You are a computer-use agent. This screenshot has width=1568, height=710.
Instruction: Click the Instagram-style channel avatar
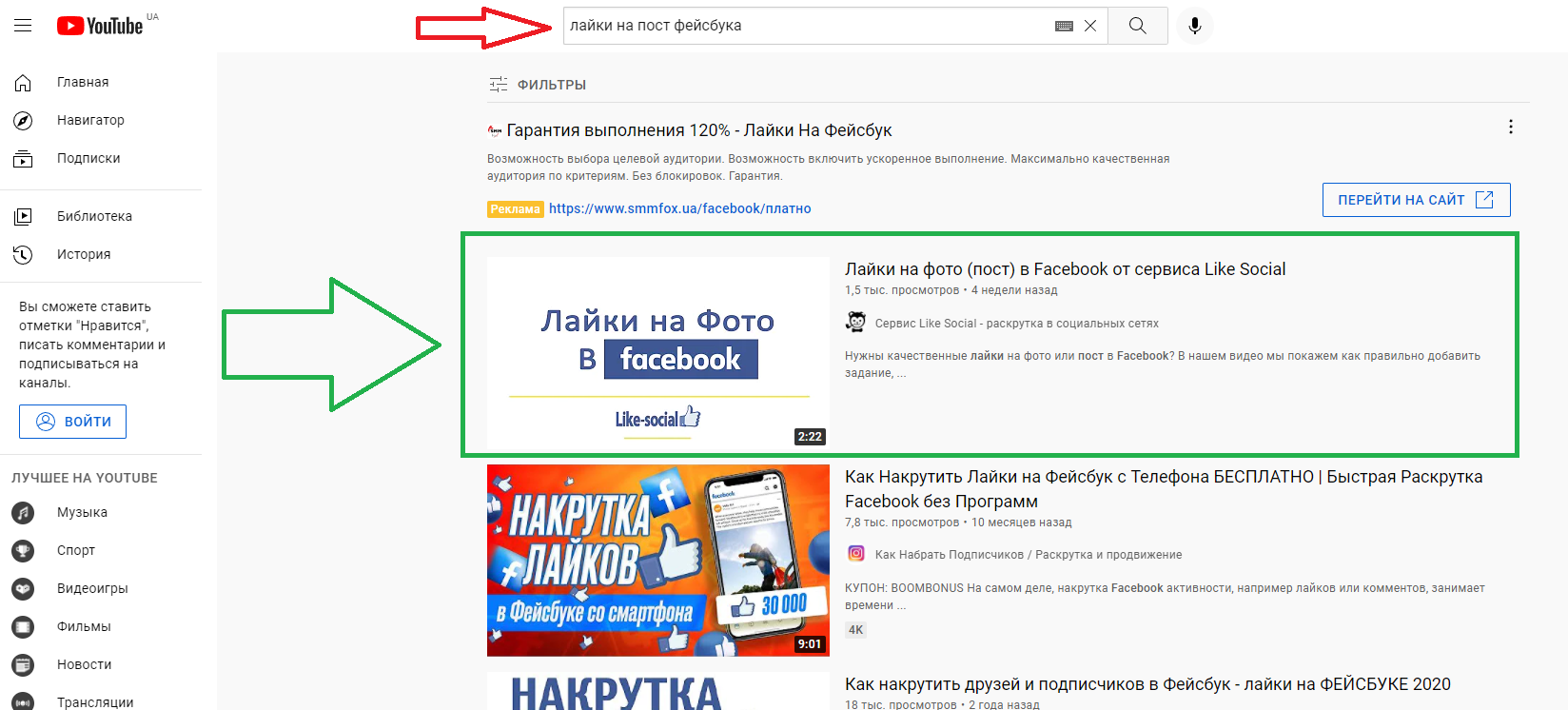click(x=856, y=554)
